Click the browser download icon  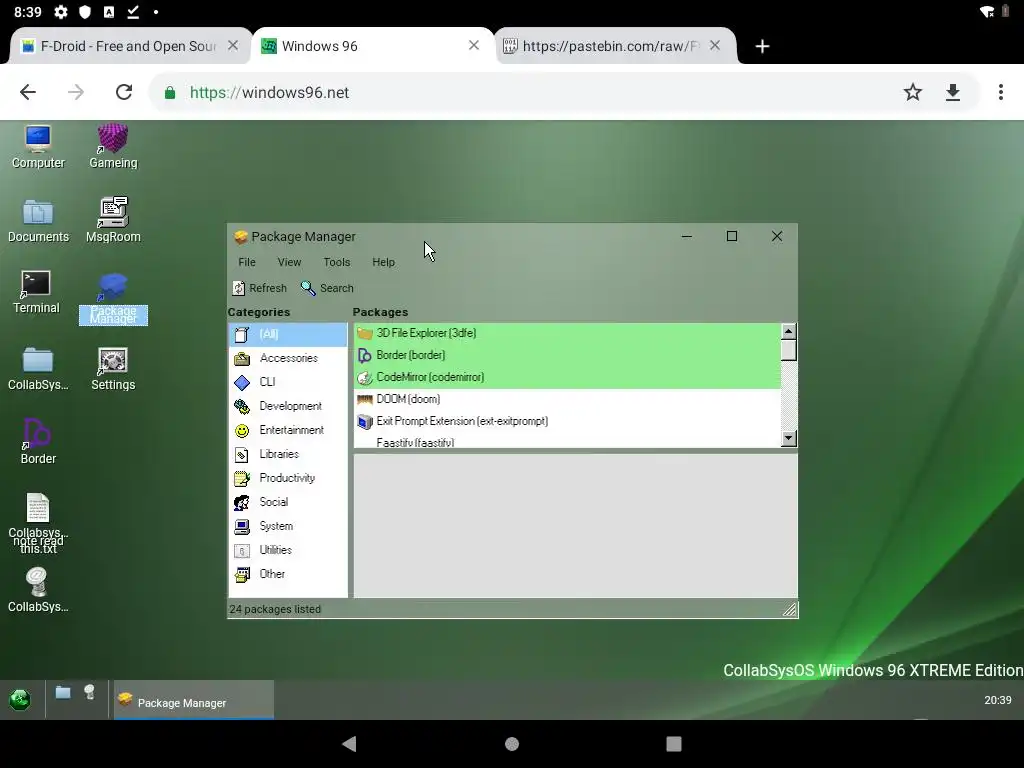953,92
